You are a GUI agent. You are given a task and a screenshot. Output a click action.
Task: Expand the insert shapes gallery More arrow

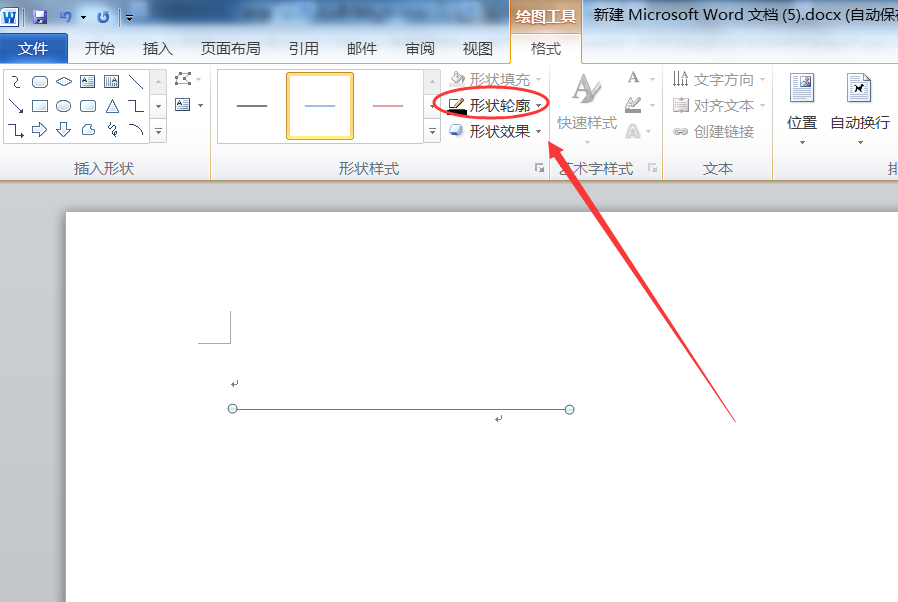pyautogui.click(x=158, y=131)
